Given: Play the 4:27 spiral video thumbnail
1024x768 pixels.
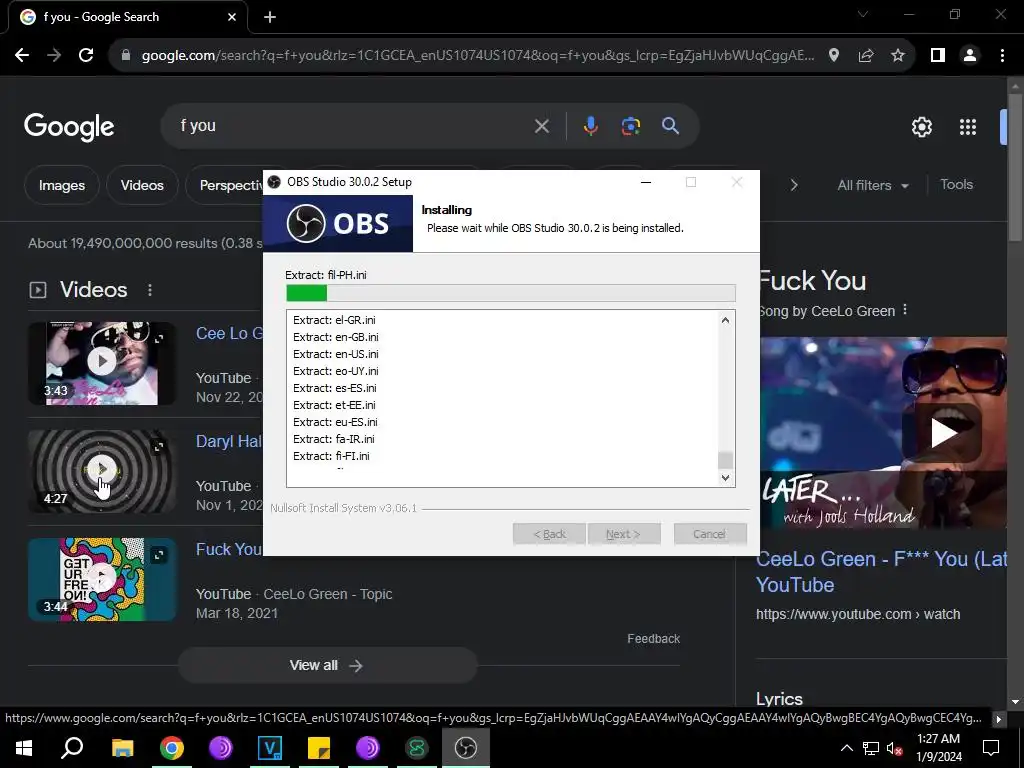Looking at the screenshot, I should [102, 471].
